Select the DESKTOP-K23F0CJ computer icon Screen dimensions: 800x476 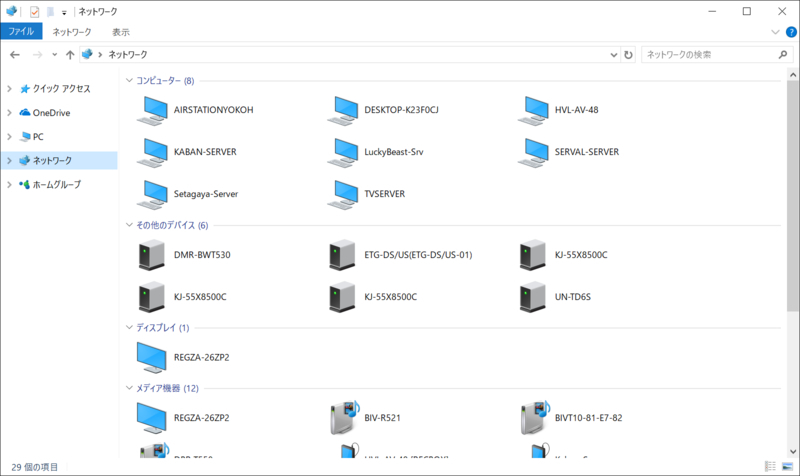(342, 110)
